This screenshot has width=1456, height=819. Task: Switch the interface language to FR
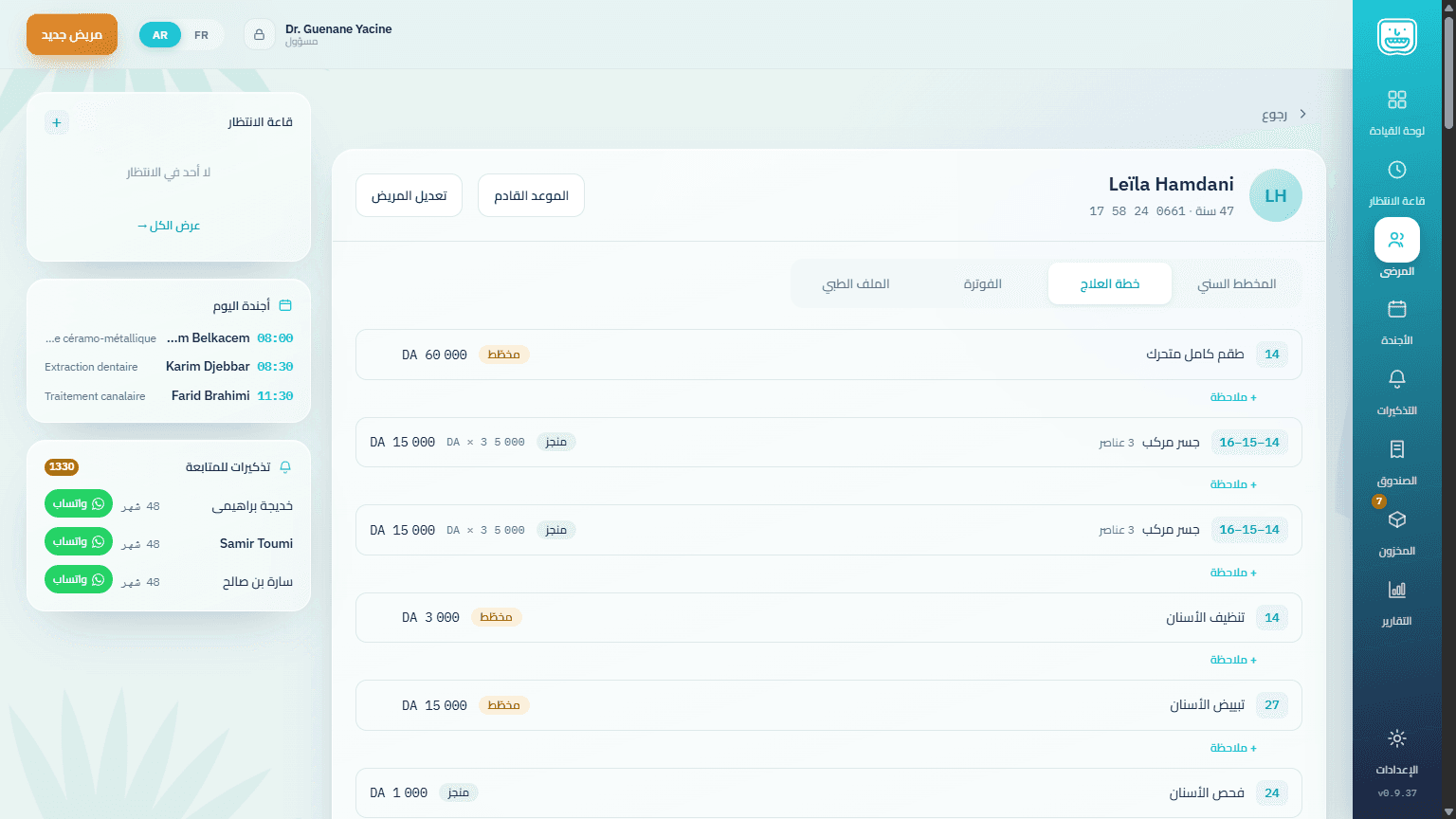(x=201, y=35)
